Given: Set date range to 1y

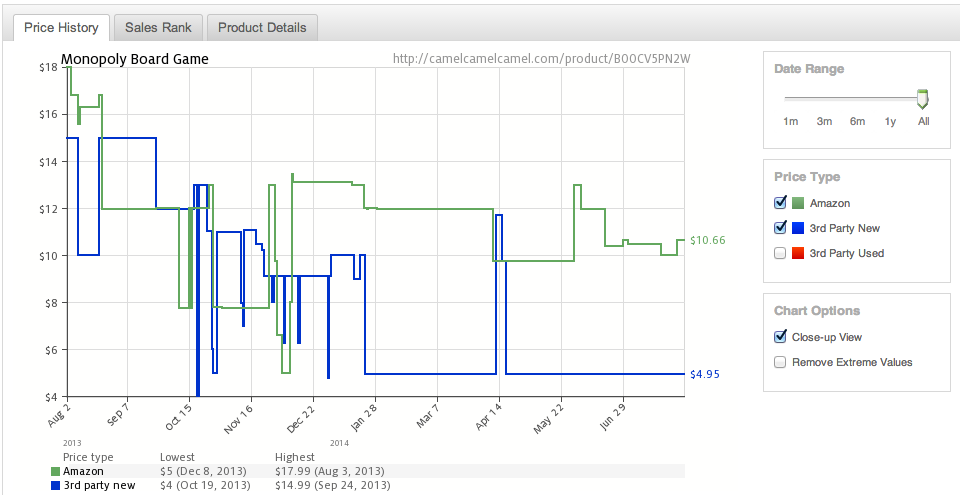Looking at the screenshot, I should (x=890, y=121).
